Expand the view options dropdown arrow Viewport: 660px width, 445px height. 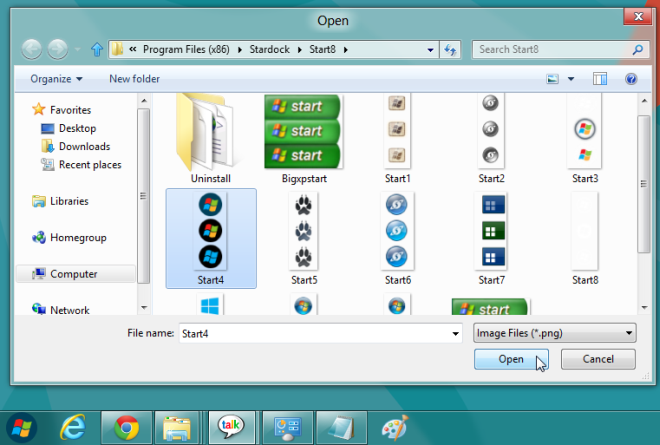[x=571, y=79]
